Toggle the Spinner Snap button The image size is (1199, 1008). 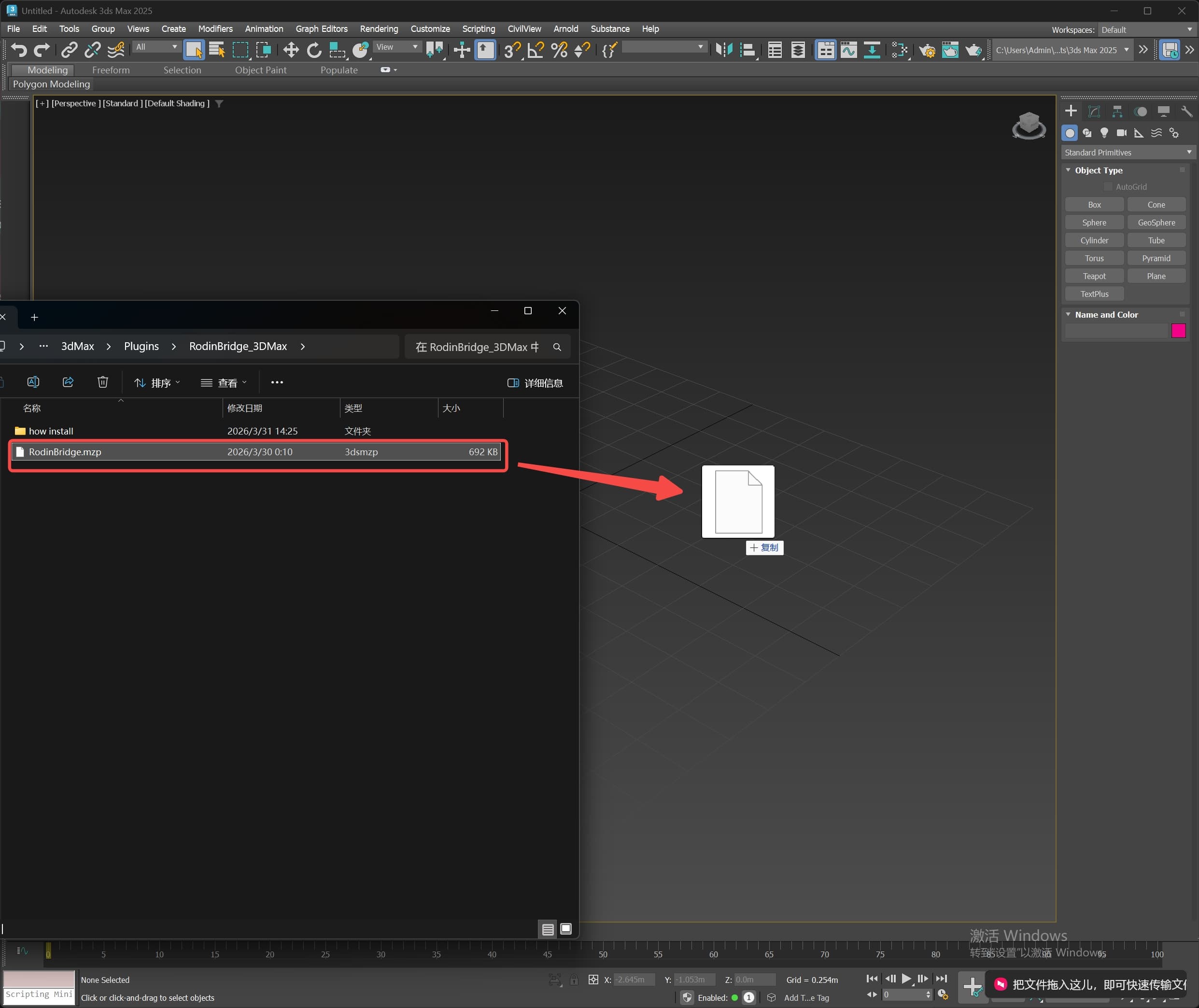[x=582, y=50]
